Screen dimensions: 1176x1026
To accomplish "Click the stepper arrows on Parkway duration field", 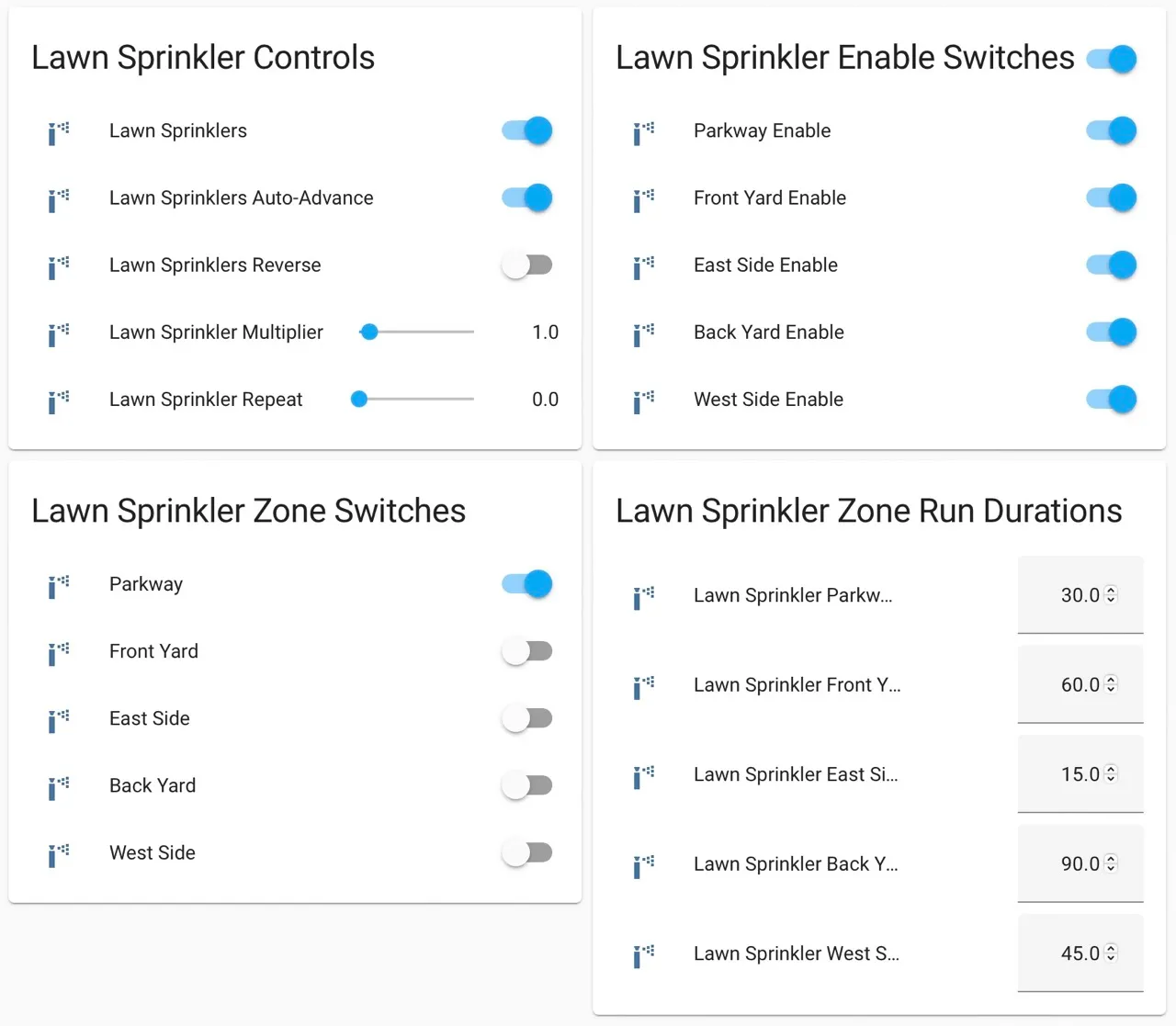I will click(1111, 595).
